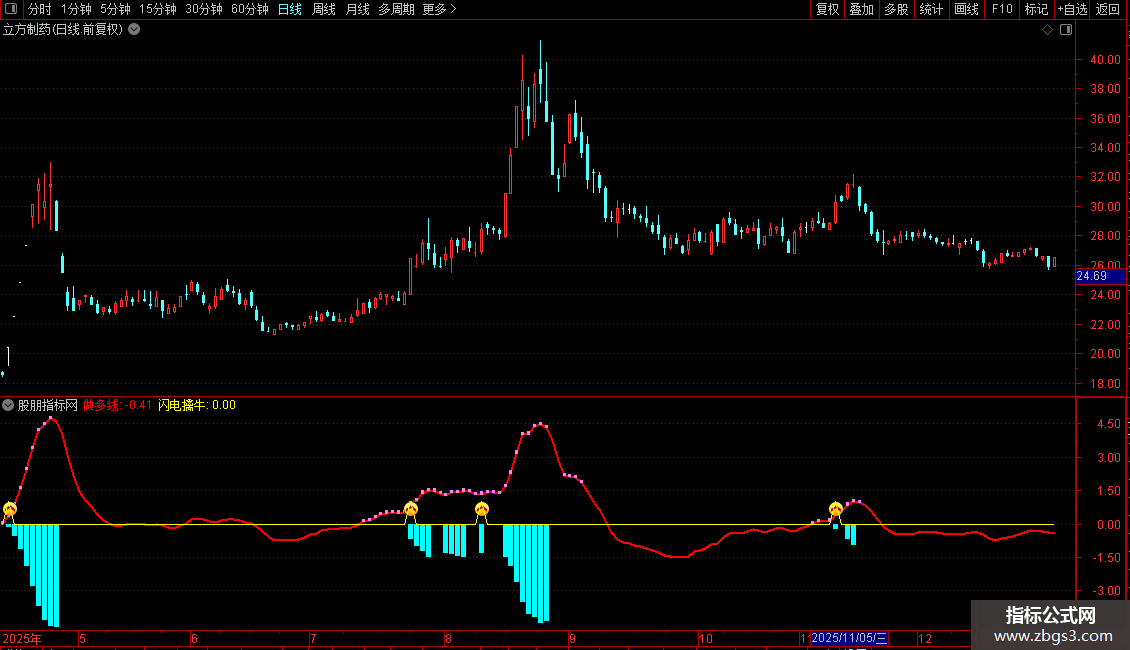Screen dimensions: 1130x650
Task: Open the 统计 statistics tool
Action: click(931, 9)
